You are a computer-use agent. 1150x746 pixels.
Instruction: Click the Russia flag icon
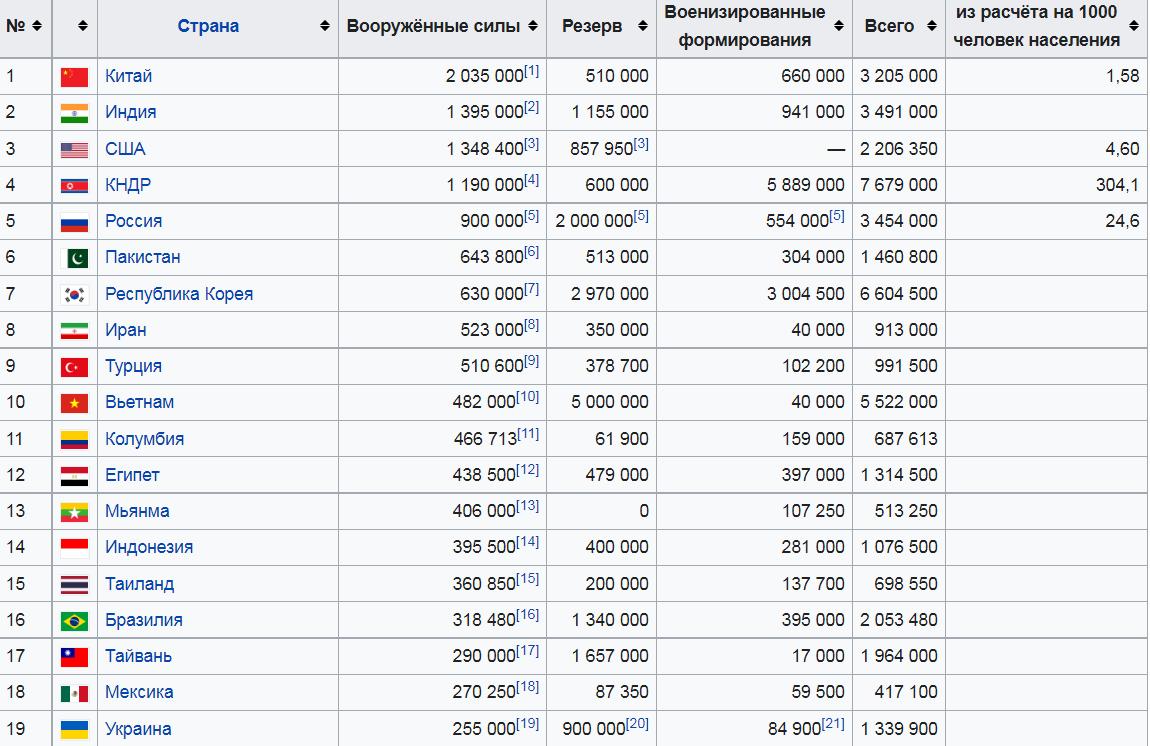[x=74, y=222]
